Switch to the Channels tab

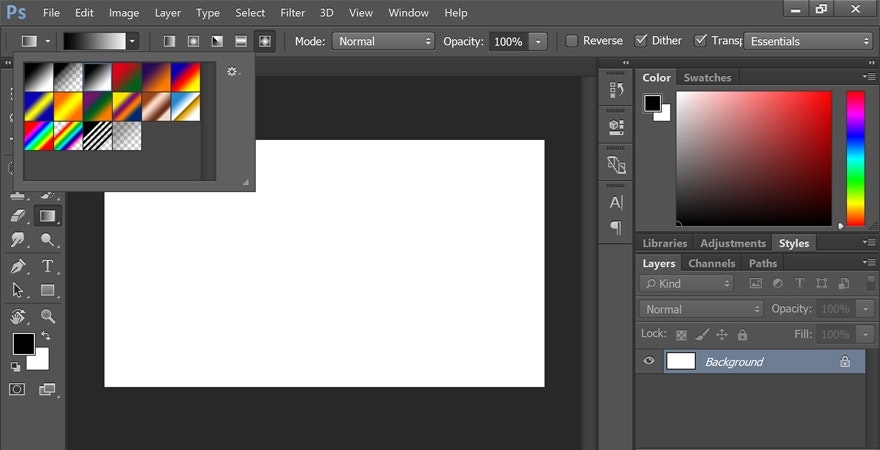[711, 263]
